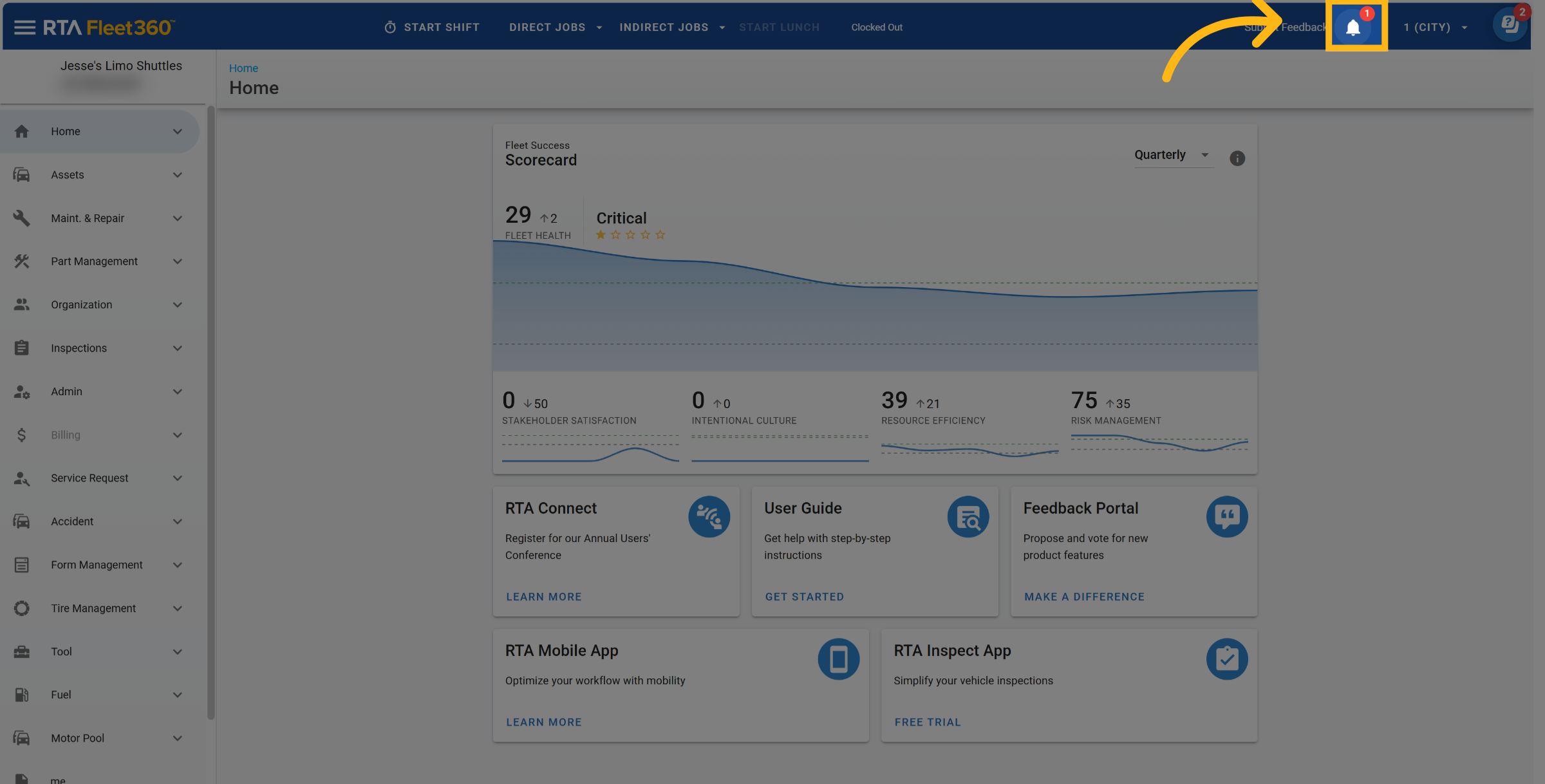Click the RTA Mobile App phone icon
Image resolution: width=1545 pixels, height=784 pixels.
point(838,658)
